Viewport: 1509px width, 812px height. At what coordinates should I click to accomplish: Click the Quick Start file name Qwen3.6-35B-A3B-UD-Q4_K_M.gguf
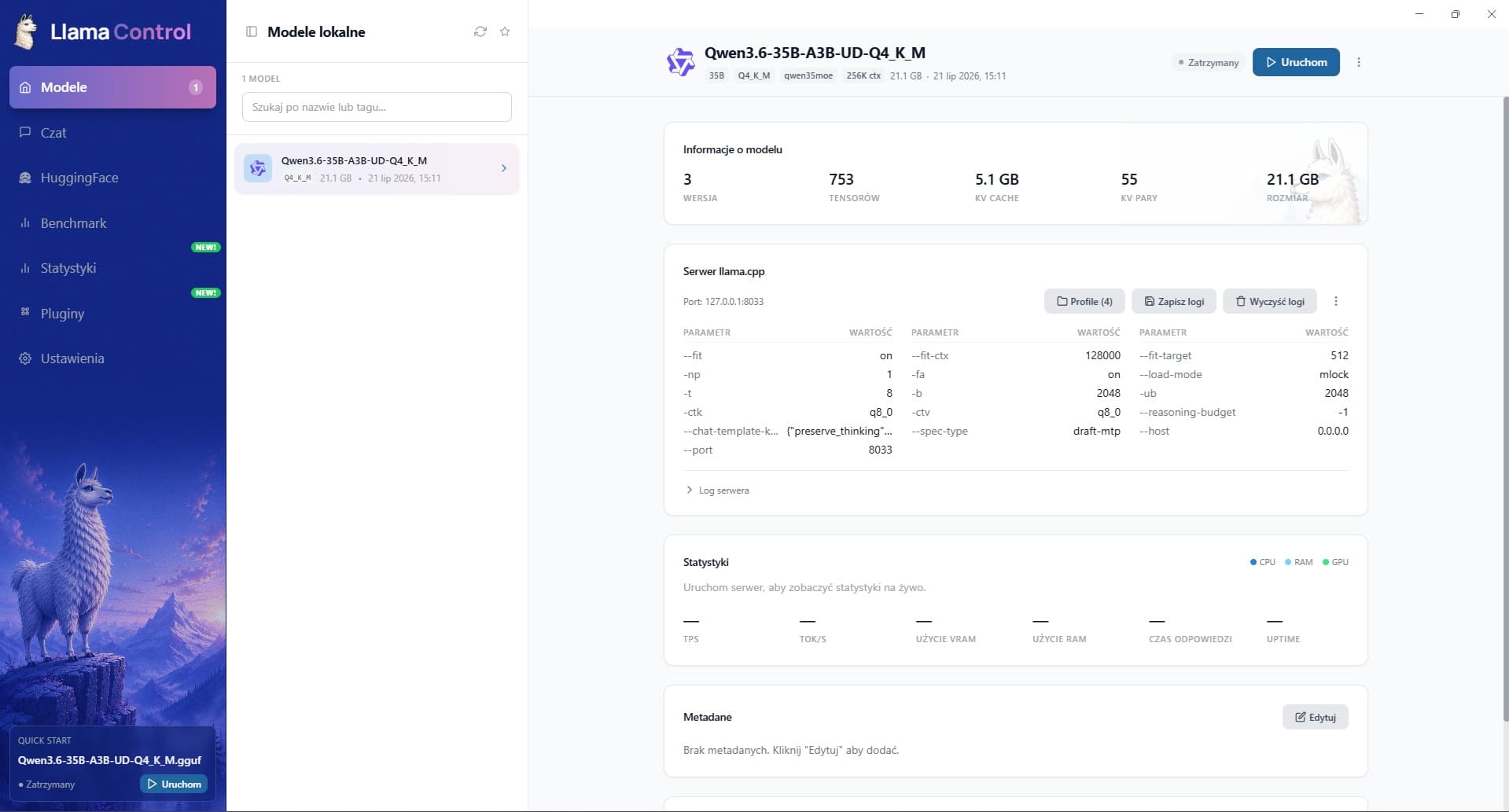point(109,760)
